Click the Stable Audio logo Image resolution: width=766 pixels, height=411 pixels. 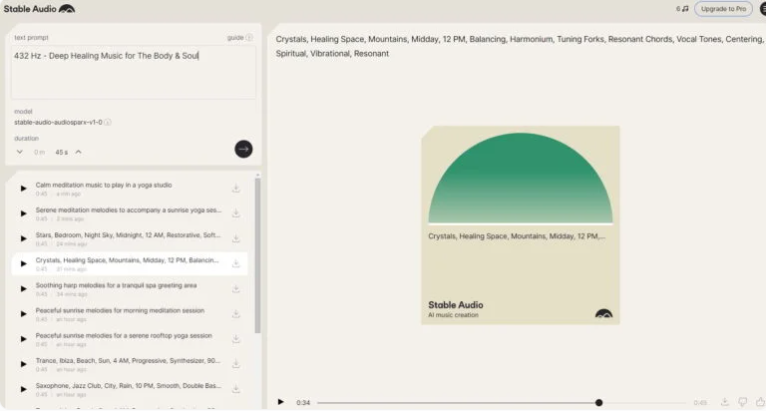[x=39, y=9]
